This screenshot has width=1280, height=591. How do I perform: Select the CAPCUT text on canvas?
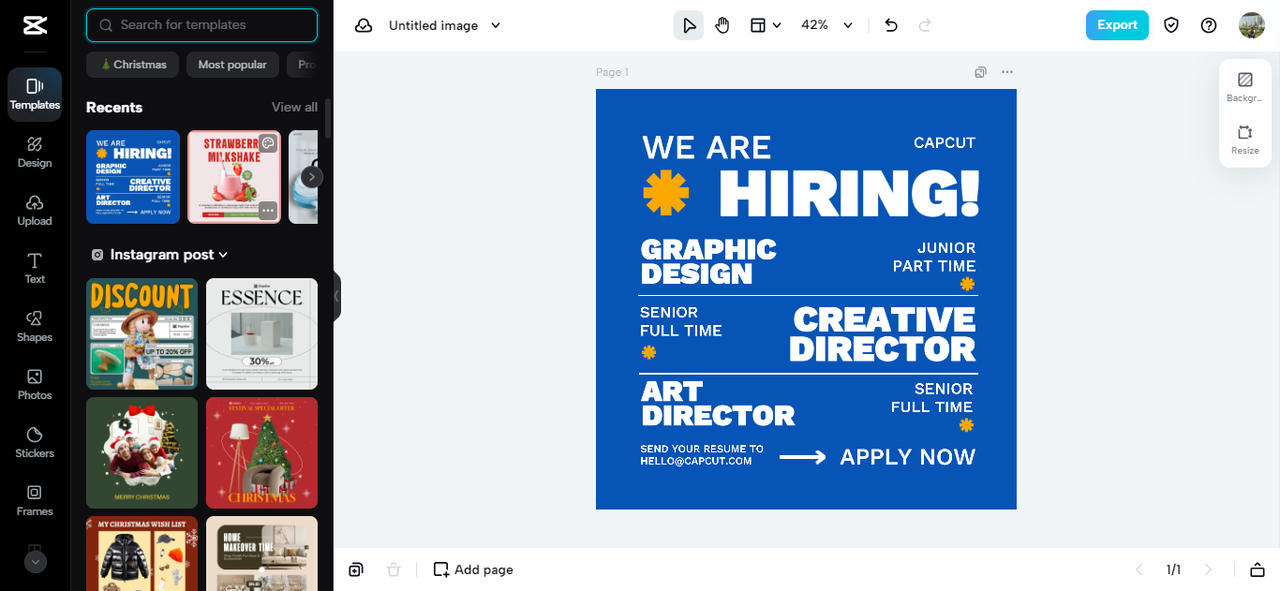coord(944,143)
